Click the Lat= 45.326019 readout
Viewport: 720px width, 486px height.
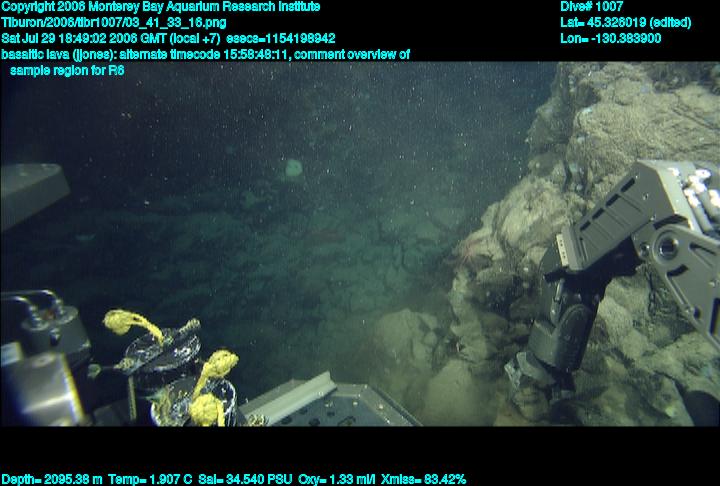pos(611,22)
